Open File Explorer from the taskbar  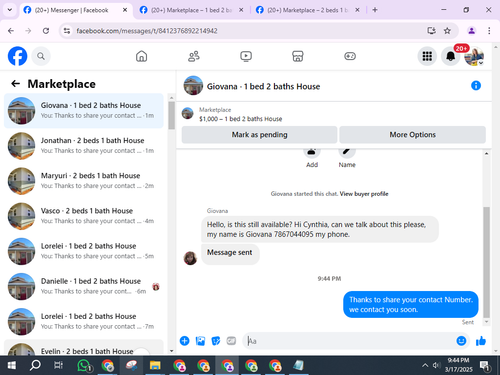[155, 366]
